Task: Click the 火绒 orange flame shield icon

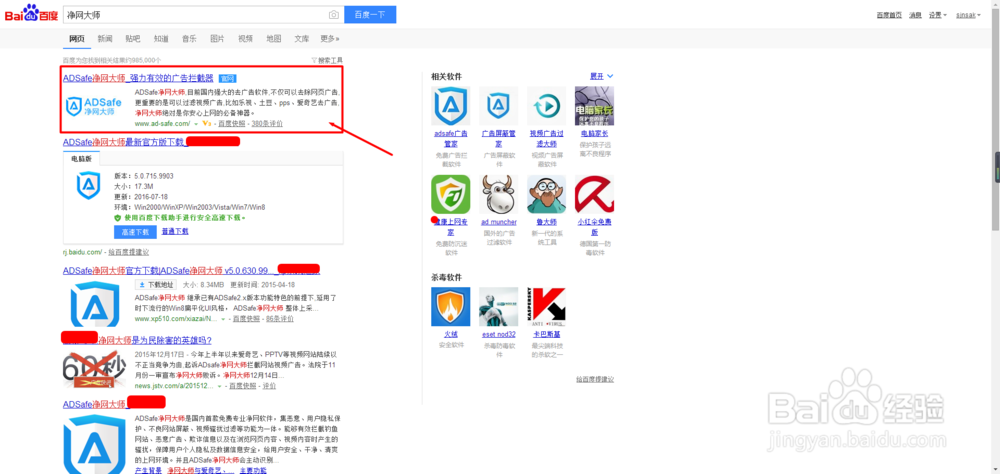Action: [450, 306]
